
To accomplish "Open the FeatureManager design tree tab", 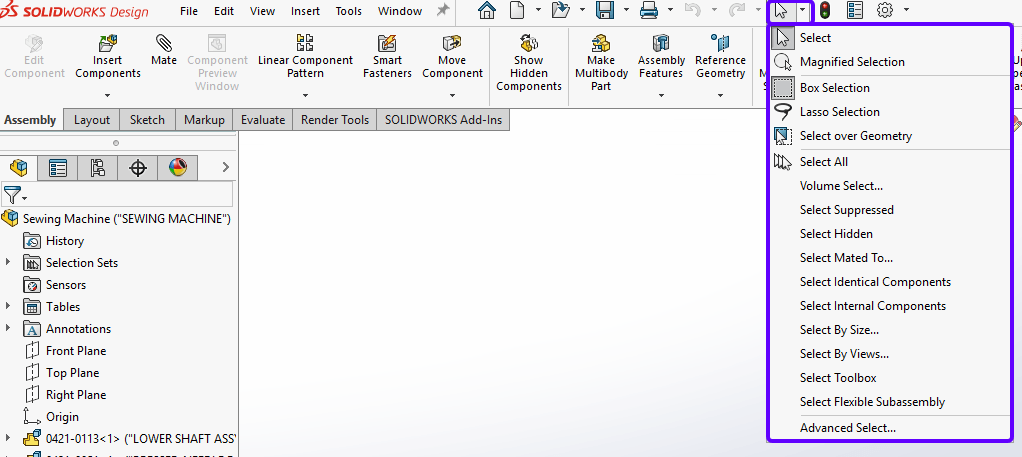I will (x=19, y=168).
